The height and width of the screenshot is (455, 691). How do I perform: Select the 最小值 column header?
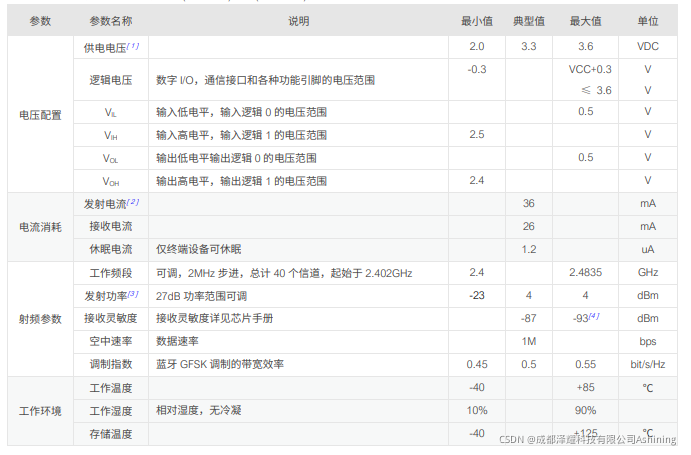click(x=476, y=21)
